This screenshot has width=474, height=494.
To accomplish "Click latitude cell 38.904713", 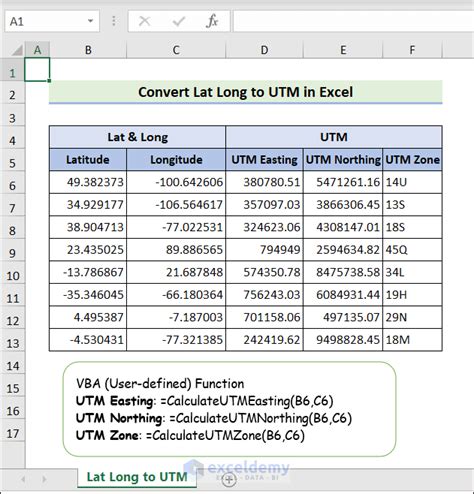I will pos(88,227).
